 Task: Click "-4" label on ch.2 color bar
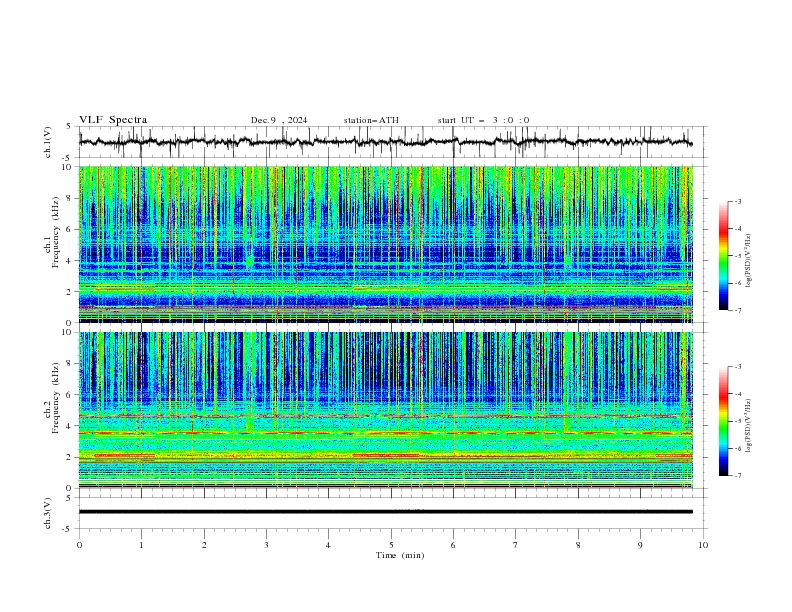(x=738, y=394)
